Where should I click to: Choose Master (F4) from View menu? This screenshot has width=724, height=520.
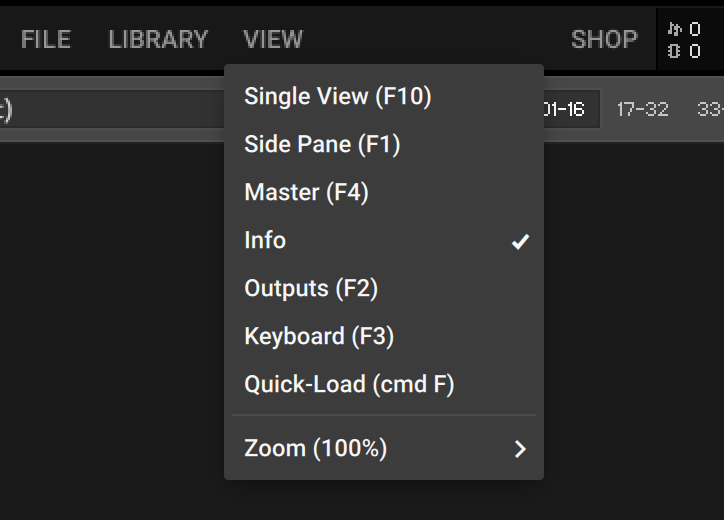click(x=306, y=193)
